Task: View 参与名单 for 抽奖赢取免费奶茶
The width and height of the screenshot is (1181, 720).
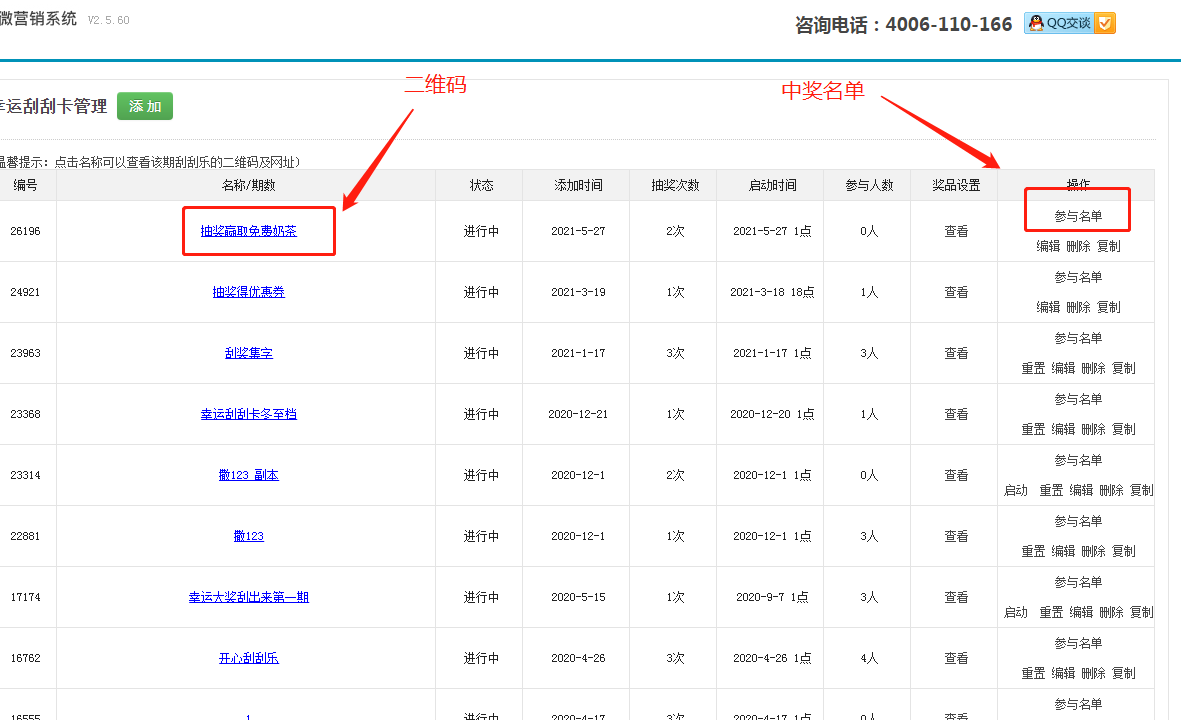Action: (x=1078, y=216)
